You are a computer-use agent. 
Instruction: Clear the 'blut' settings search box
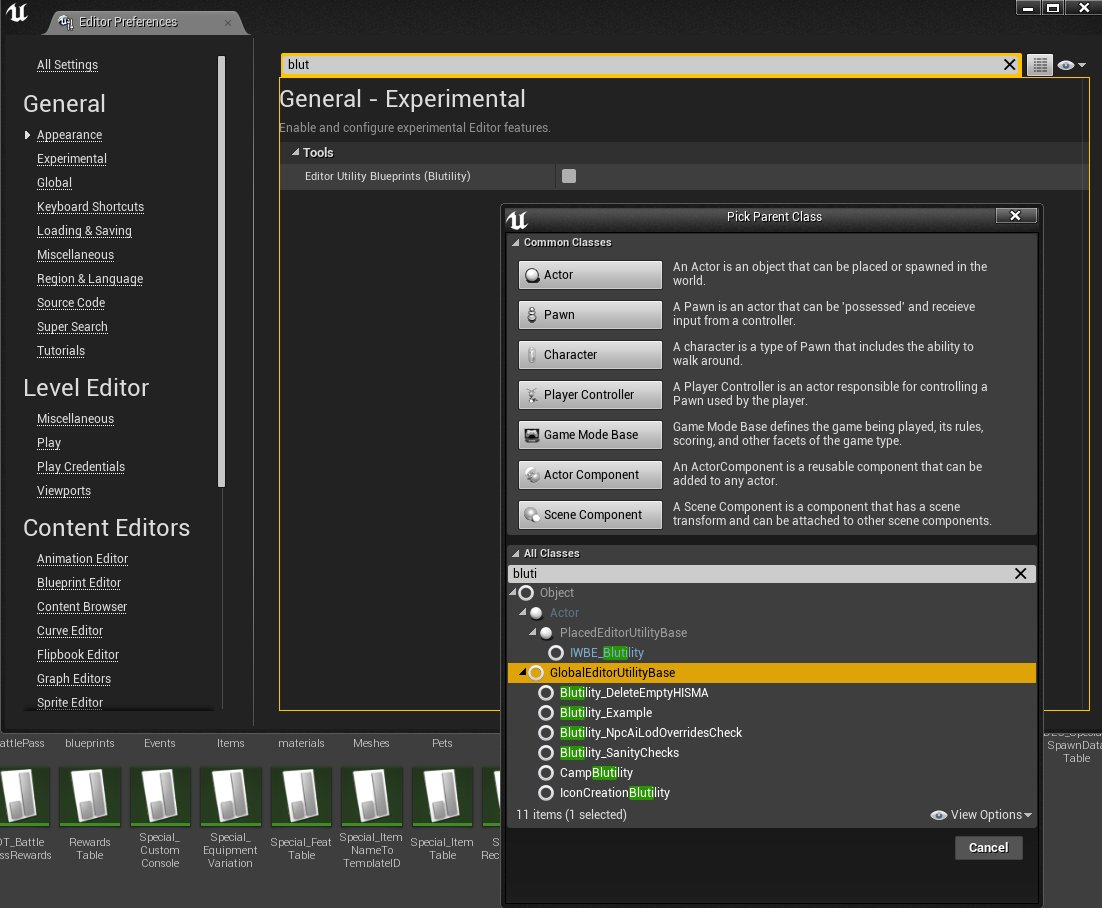[x=1009, y=65]
